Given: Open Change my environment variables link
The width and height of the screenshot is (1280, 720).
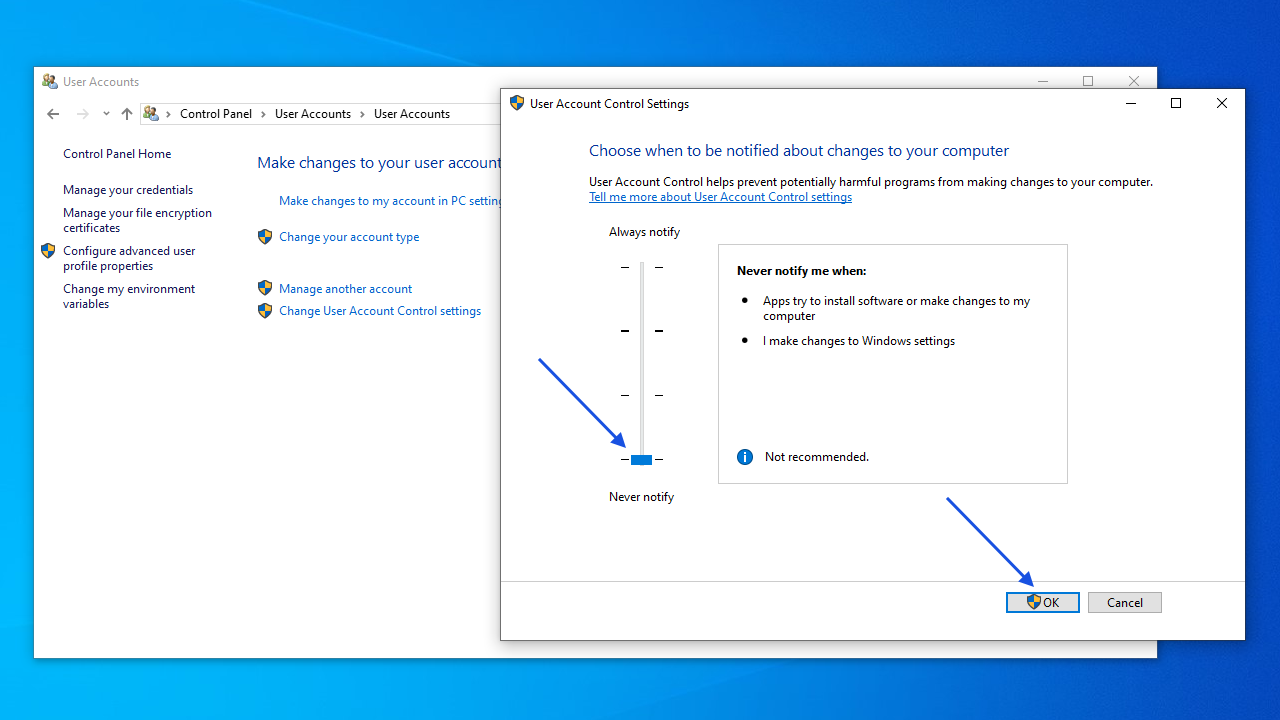Looking at the screenshot, I should (129, 296).
